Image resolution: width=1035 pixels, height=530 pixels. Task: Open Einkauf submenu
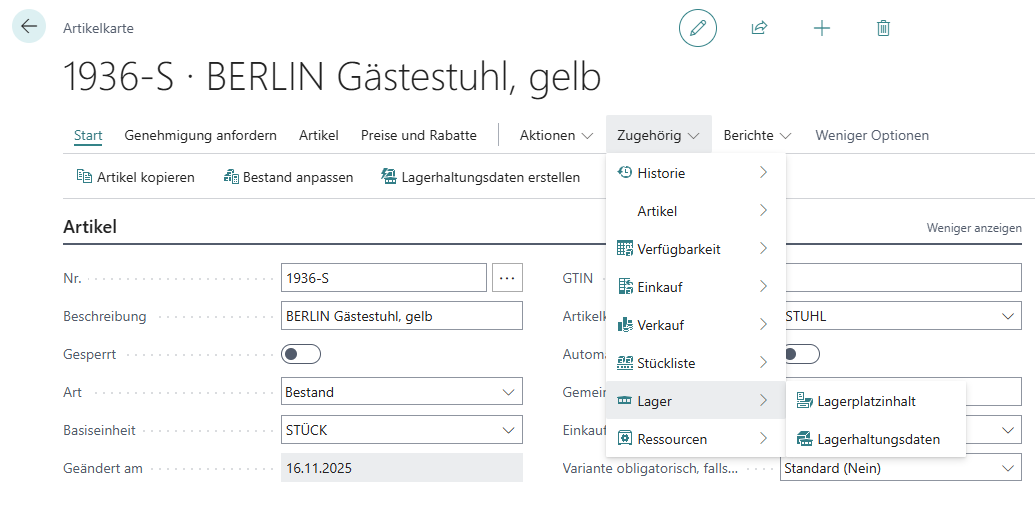(x=696, y=287)
